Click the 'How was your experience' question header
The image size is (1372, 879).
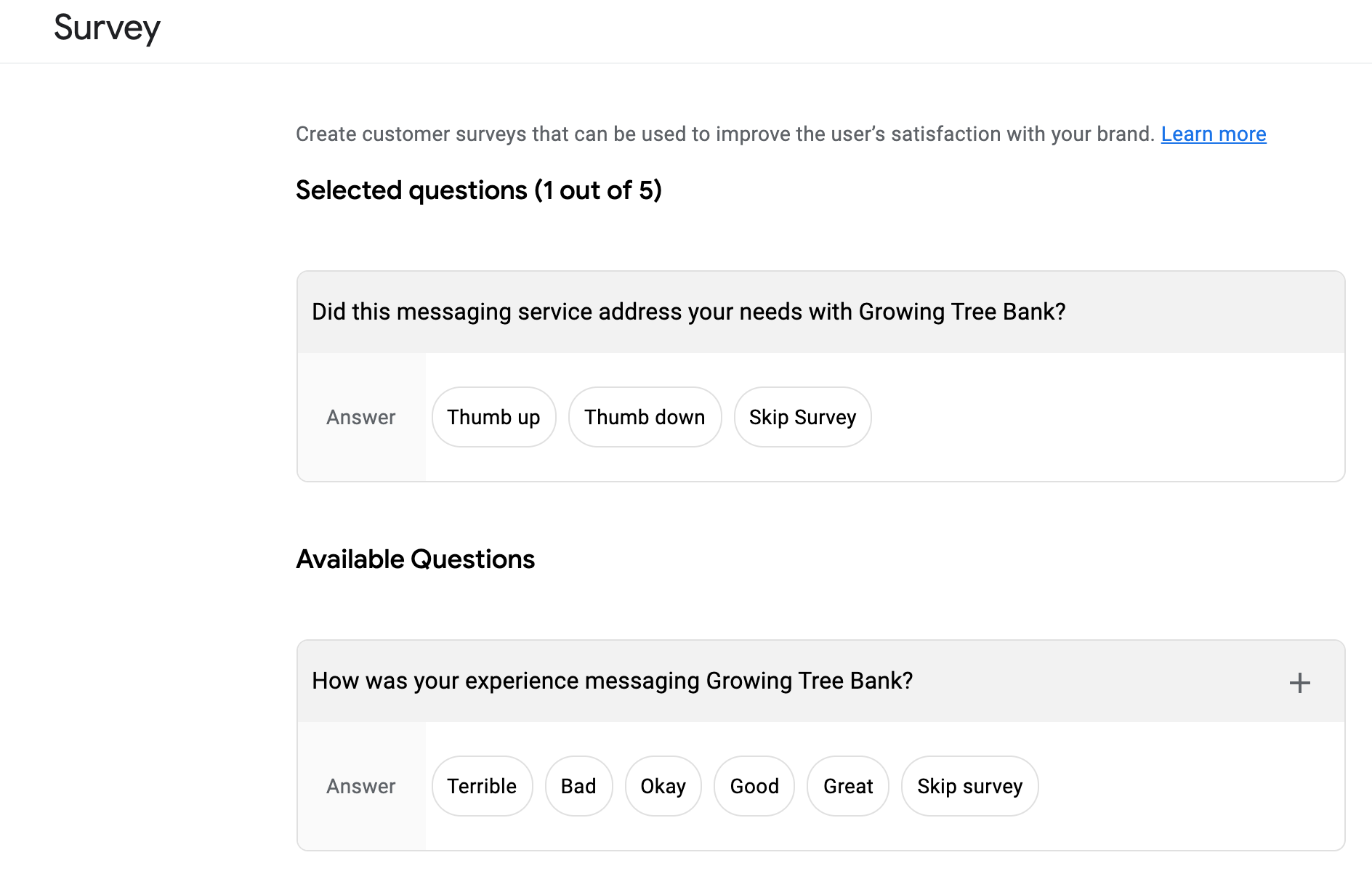(612, 681)
